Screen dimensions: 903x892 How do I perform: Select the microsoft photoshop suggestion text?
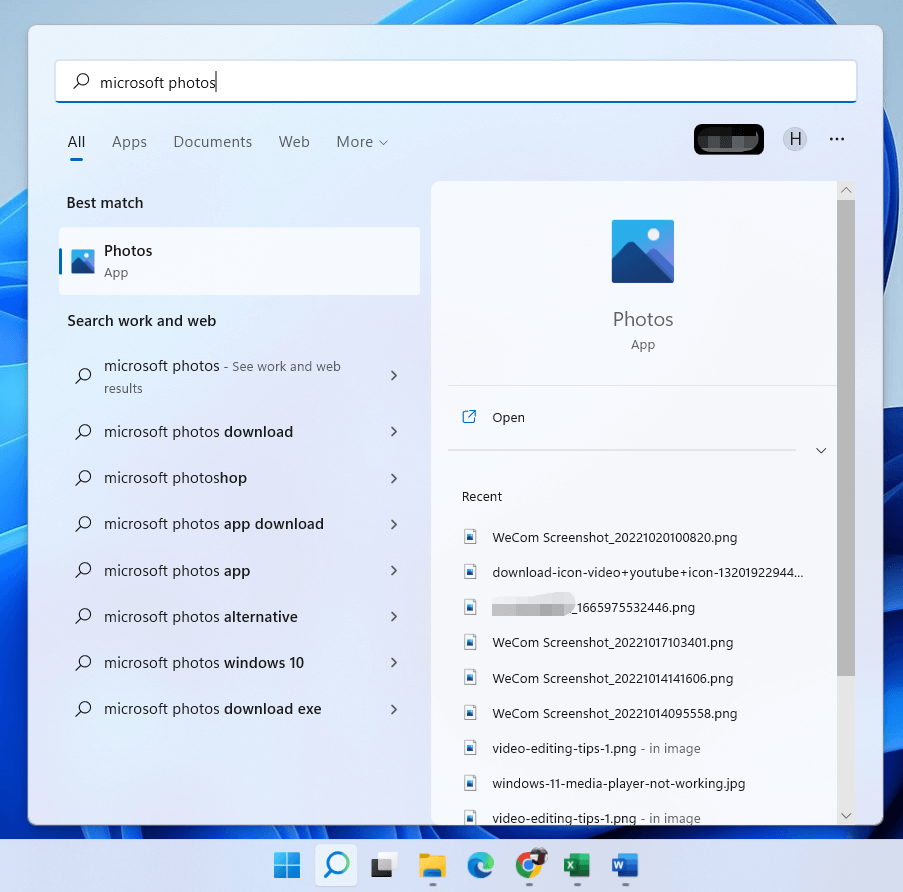175,478
